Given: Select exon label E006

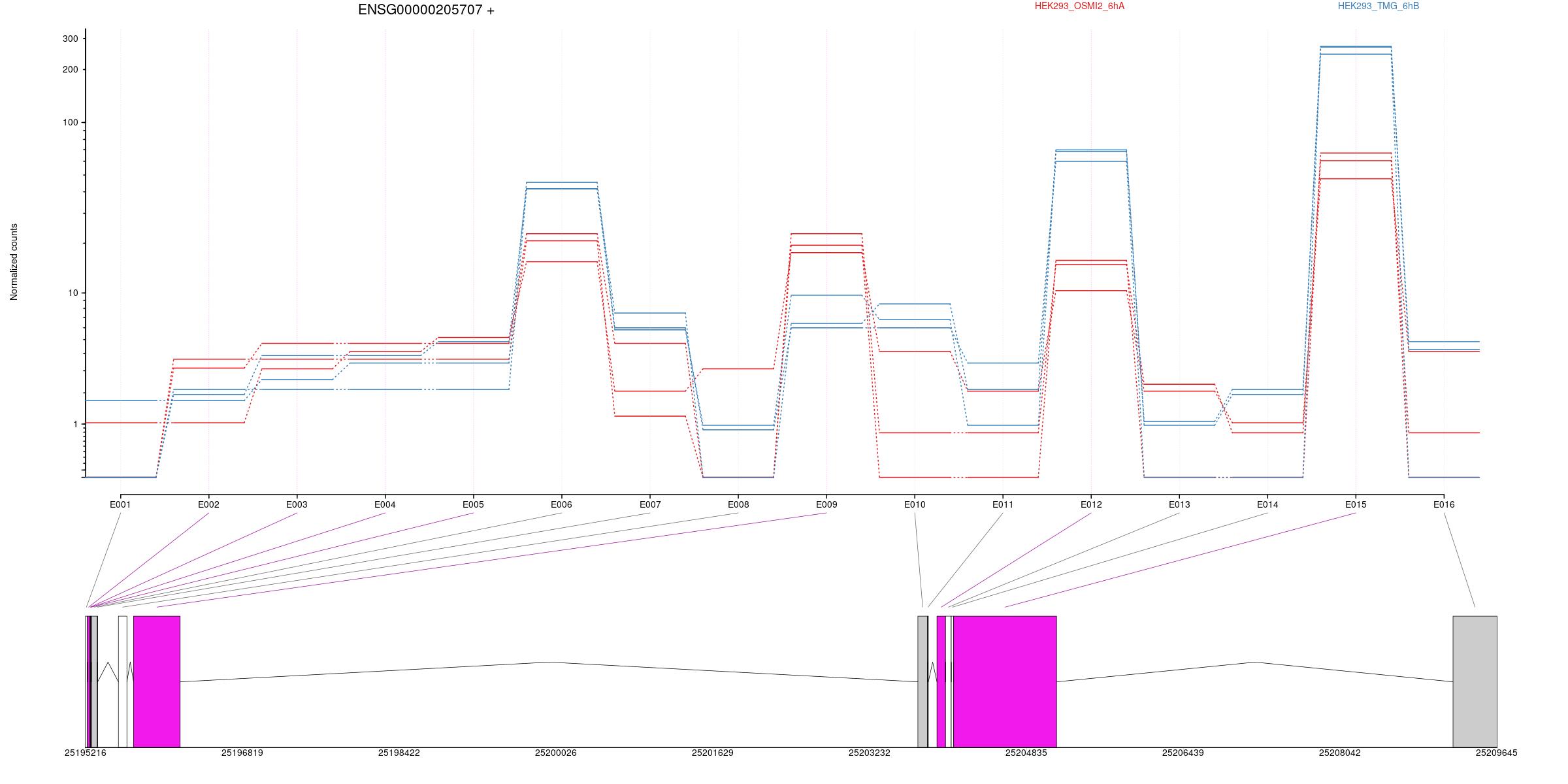Looking at the screenshot, I should pos(561,504).
